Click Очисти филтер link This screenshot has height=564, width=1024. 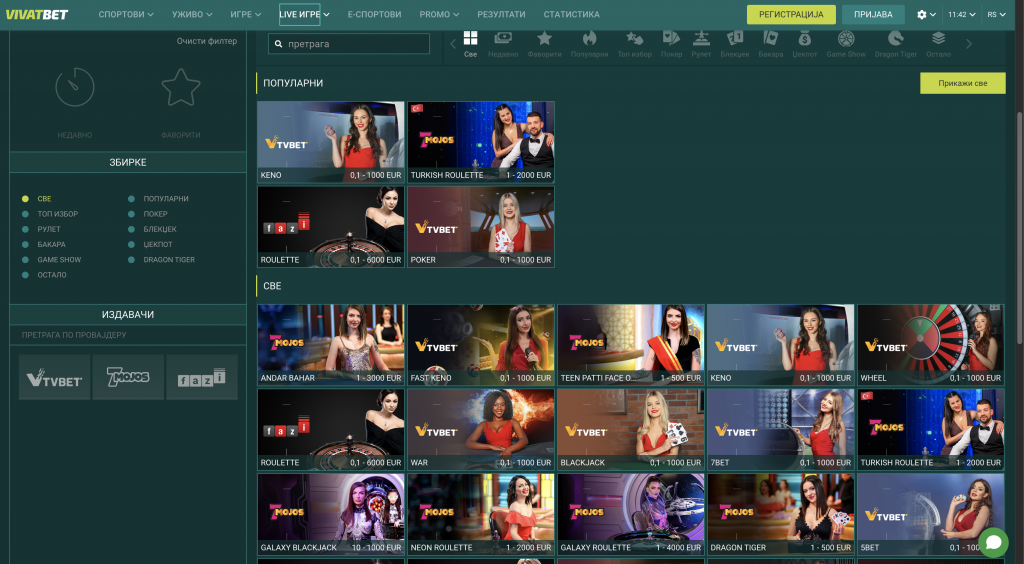[206, 41]
